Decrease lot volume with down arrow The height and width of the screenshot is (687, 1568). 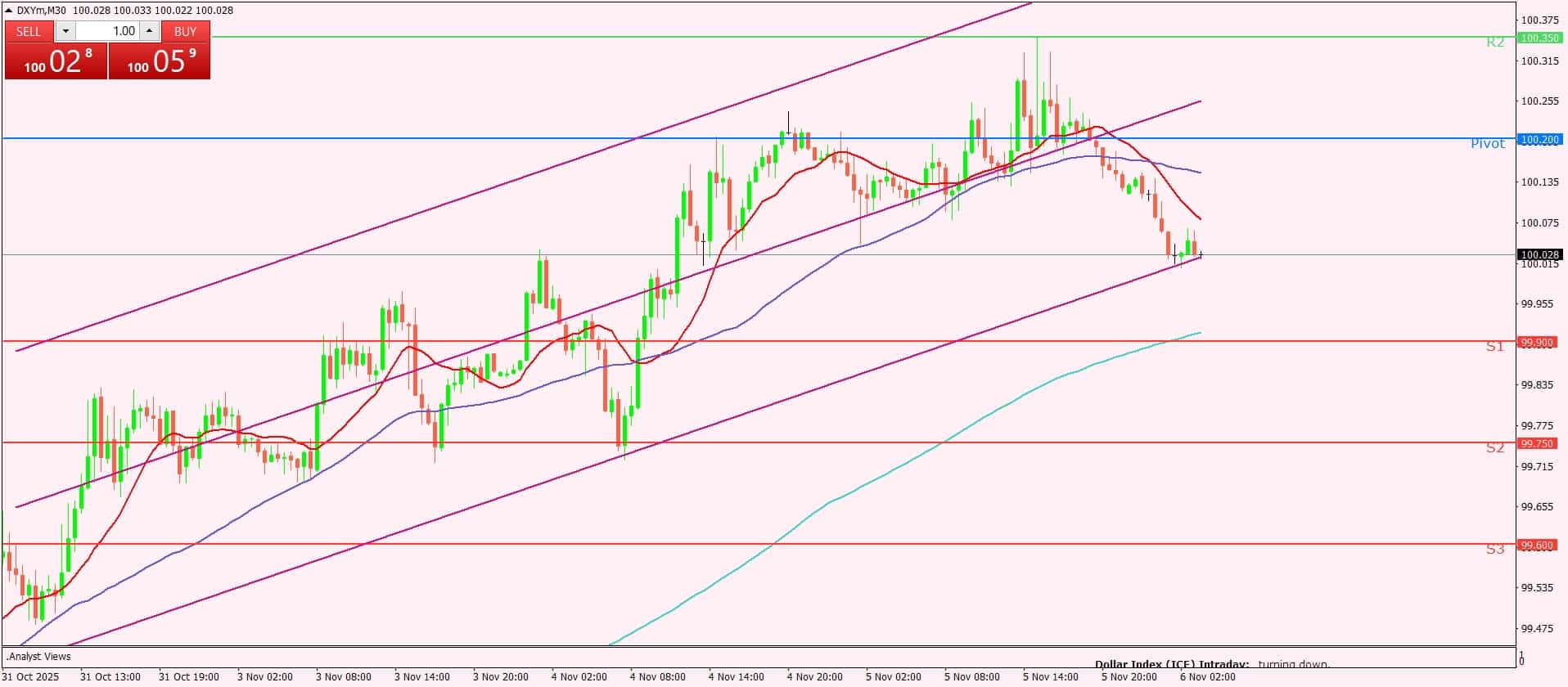tap(66, 31)
